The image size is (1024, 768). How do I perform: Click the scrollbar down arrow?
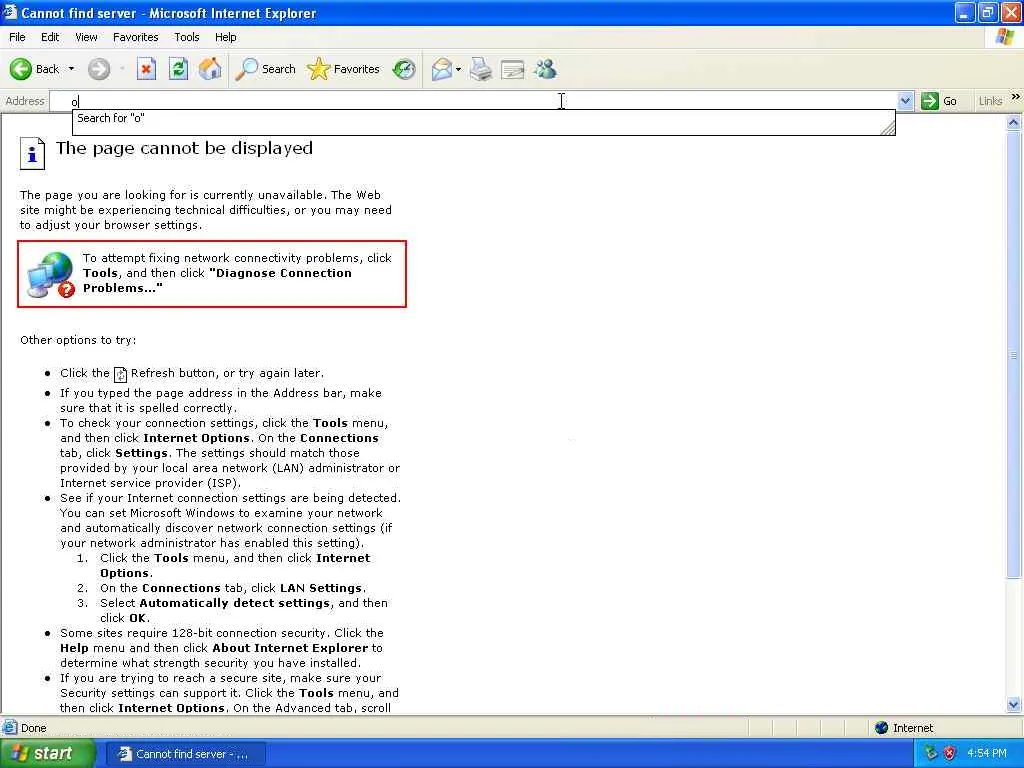(x=1014, y=704)
